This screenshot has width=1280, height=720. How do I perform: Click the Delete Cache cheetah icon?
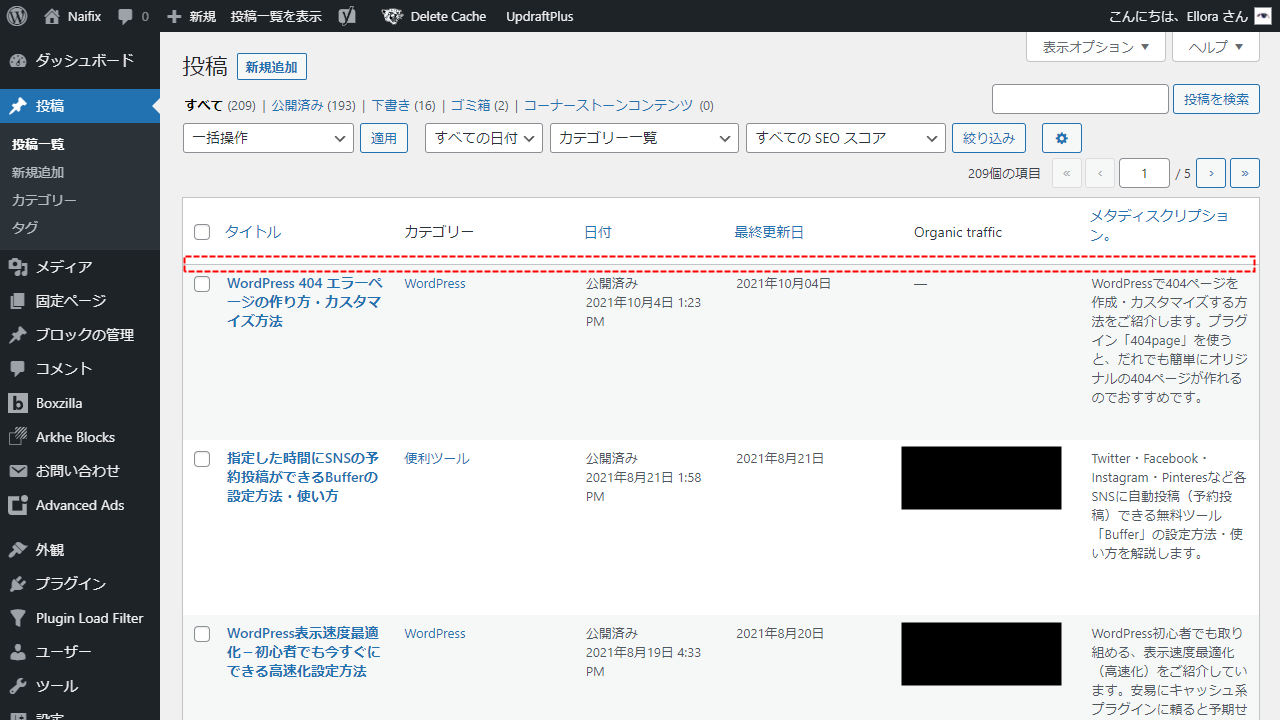click(x=393, y=16)
